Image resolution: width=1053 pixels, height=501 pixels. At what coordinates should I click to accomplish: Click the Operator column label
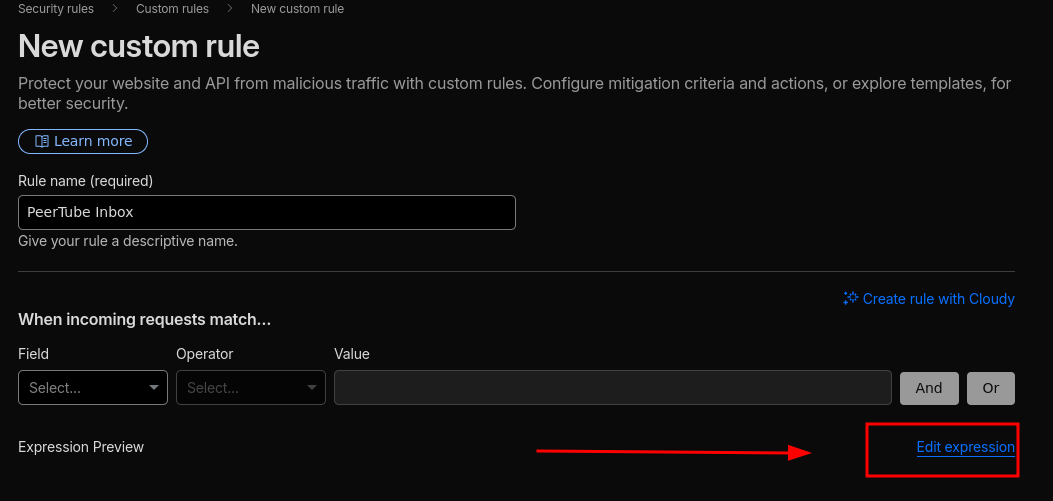coord(205,354)
